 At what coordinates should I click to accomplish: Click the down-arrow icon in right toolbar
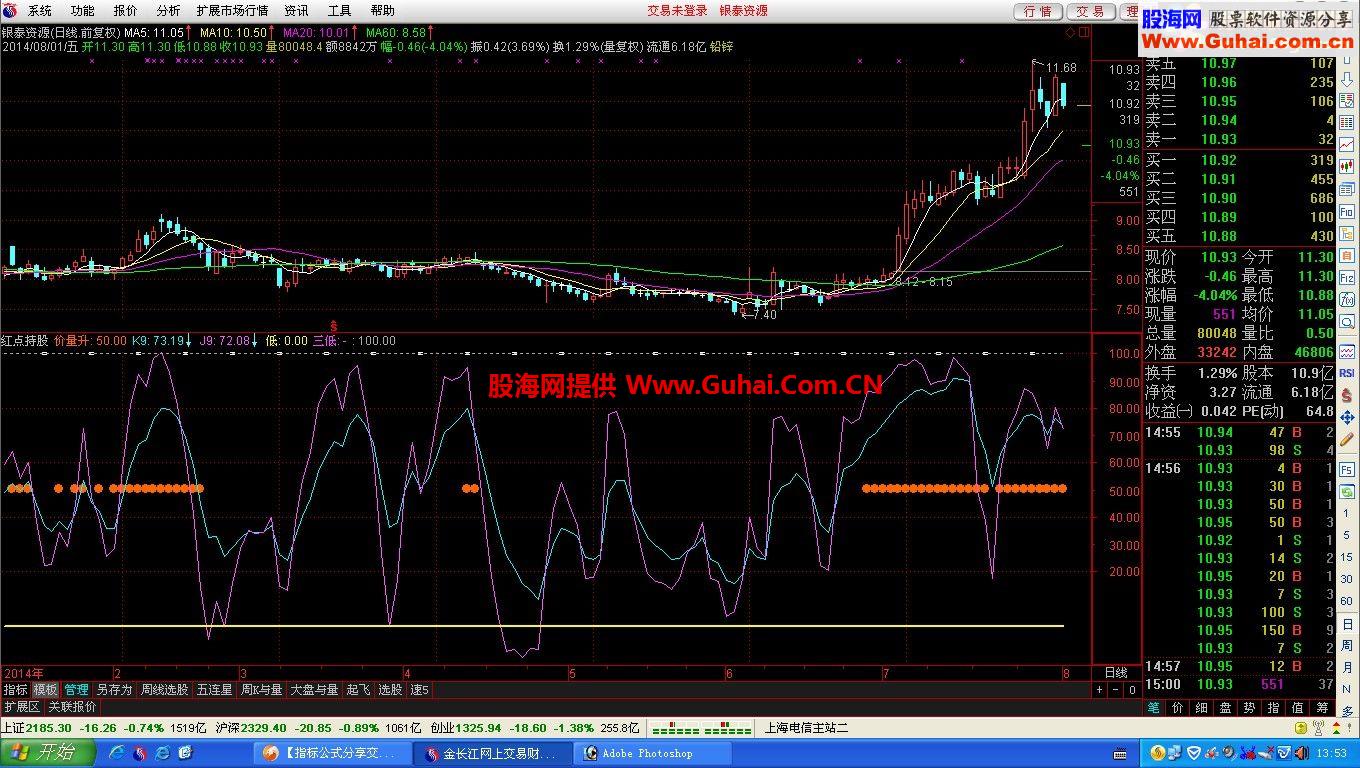(1347, 79)
